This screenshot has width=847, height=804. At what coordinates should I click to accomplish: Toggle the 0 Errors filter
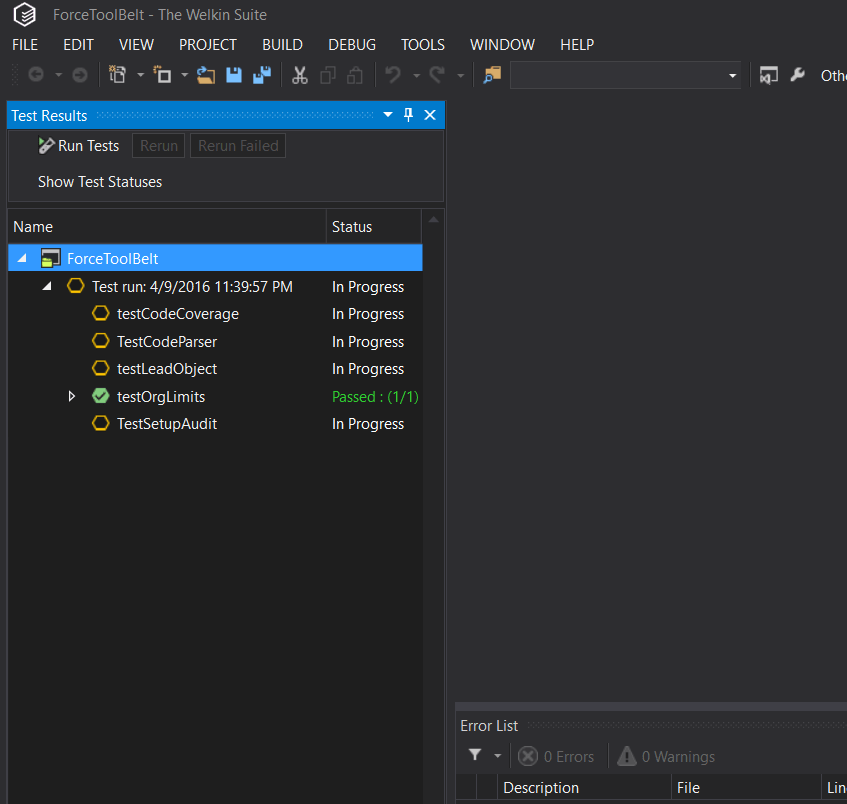556,756
